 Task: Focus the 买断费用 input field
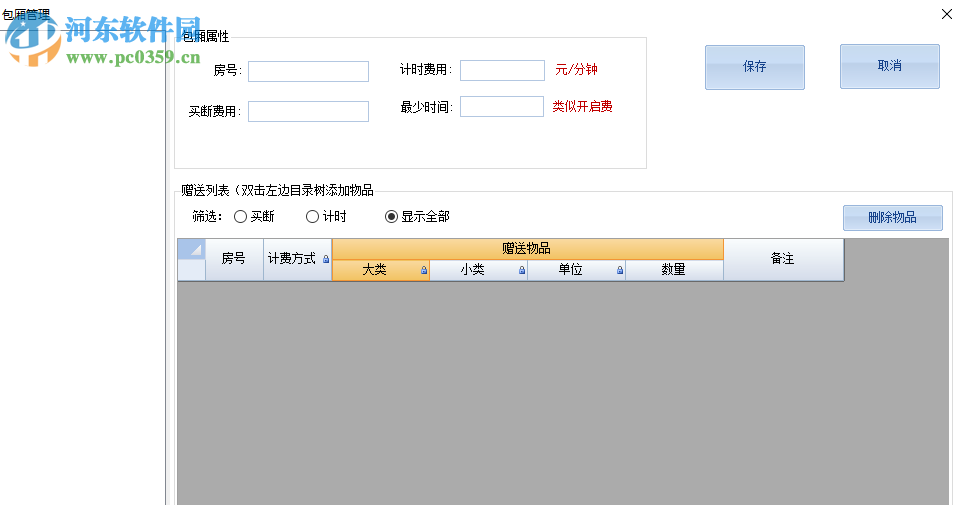coord(308,111)
